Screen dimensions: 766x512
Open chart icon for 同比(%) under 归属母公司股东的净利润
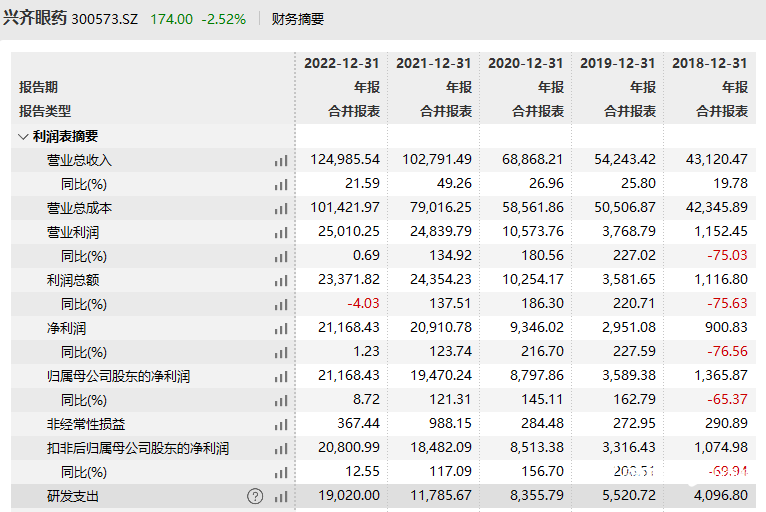[x=281, y=401]
